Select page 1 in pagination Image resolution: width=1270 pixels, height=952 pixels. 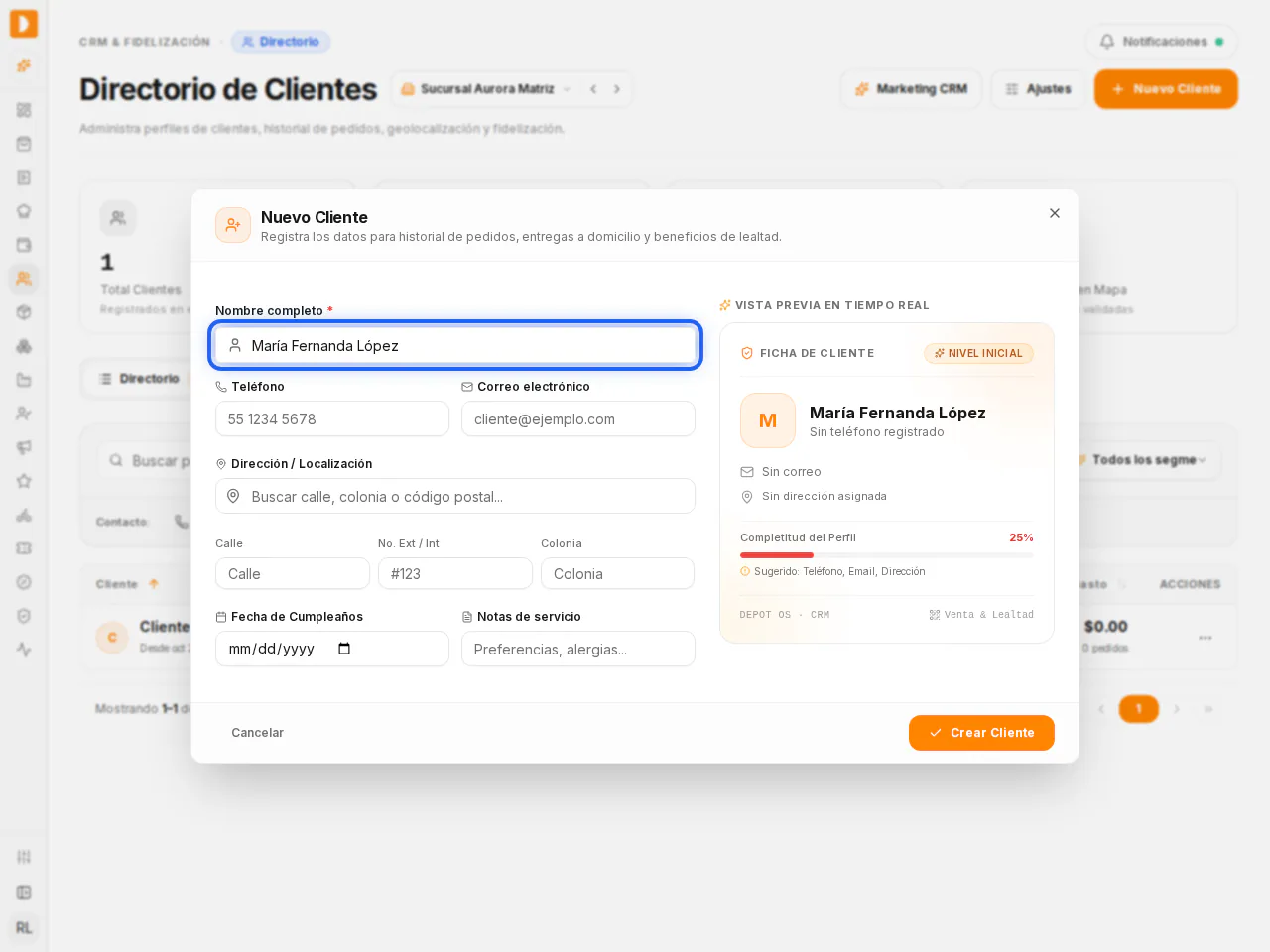click(x=1139, y=709)
